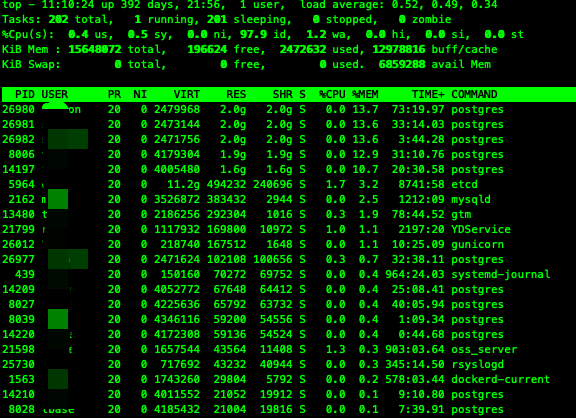Screen dimensions: 576x418
Task: Select the dockerd-current command text
Action: pyautogui.click(x=501, y=379)
